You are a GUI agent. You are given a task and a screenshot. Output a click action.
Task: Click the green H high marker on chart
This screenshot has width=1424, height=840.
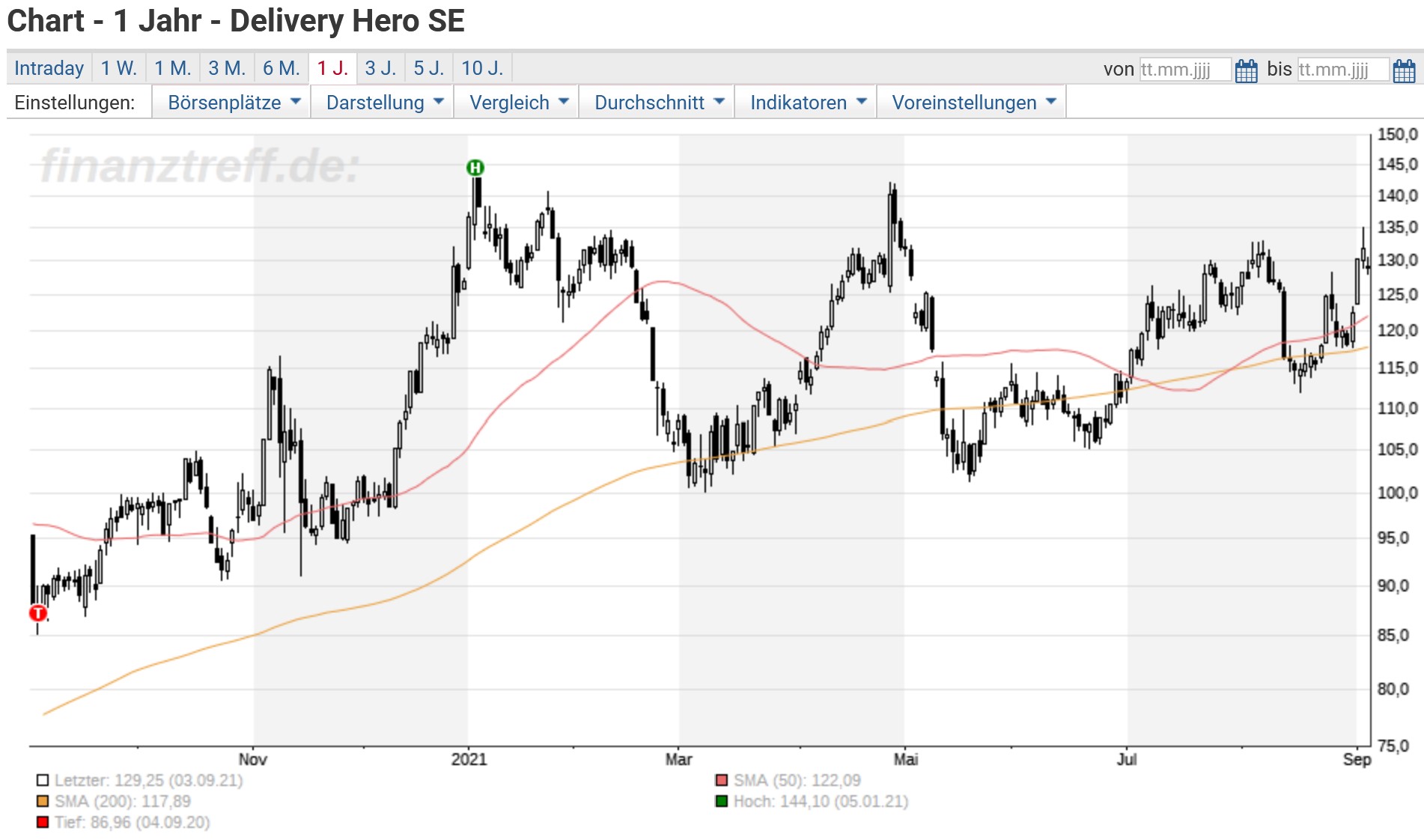click(475, 168)
